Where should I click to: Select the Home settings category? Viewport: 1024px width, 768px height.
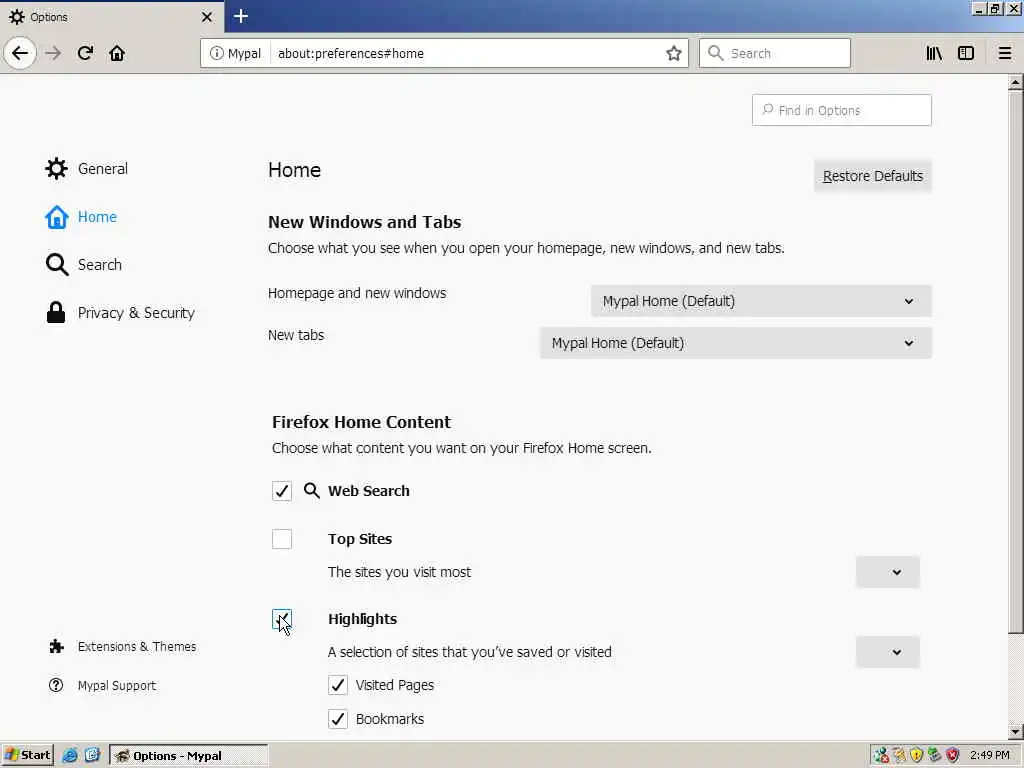click(x=81, y=217)
